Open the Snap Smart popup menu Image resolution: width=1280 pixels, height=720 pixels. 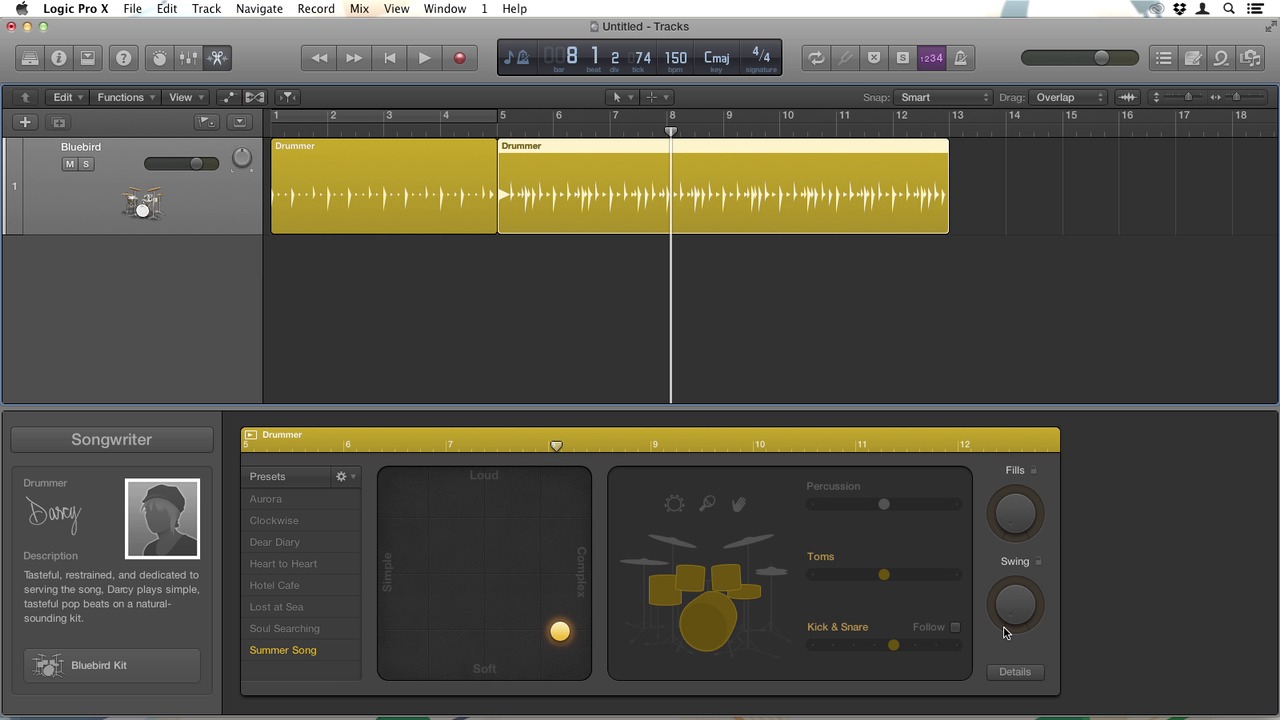pyautogui.click(x=944, y=97)
